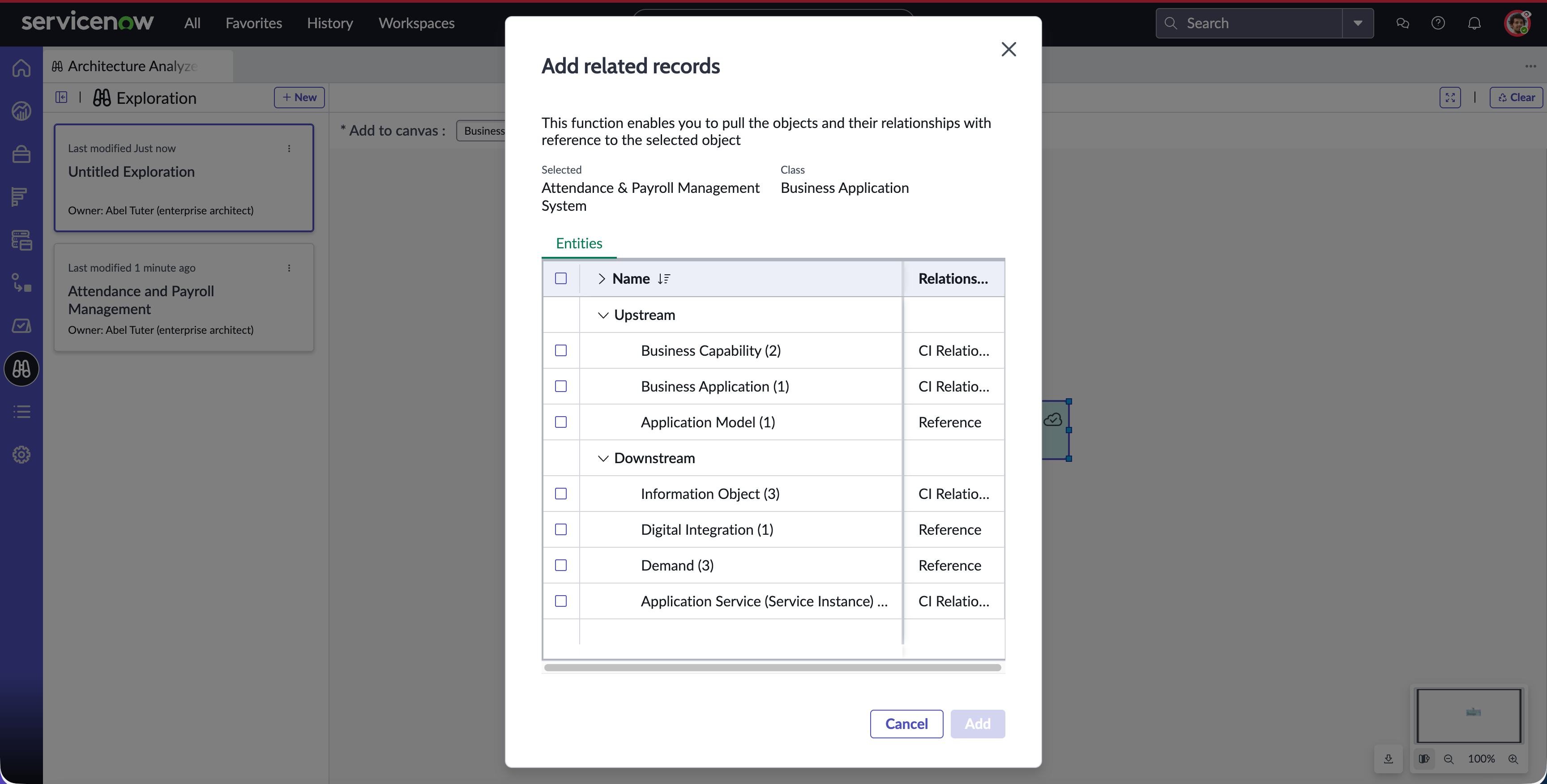The width and height of the screenshot is (1547, 784).
Task: Open the Workspaces menu
Action: [x=416, y=23]
